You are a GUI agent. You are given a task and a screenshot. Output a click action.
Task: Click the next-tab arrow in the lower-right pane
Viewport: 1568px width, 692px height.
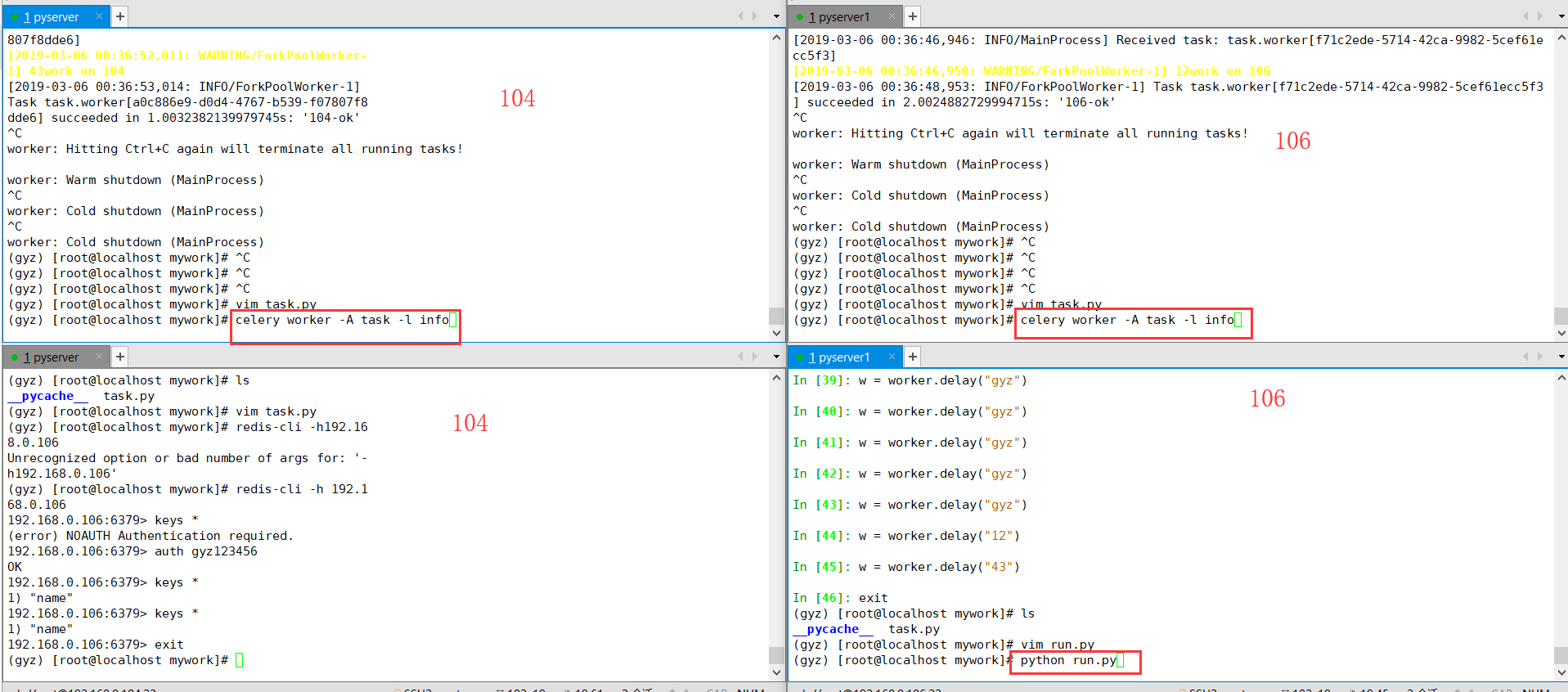(1539, 357)
